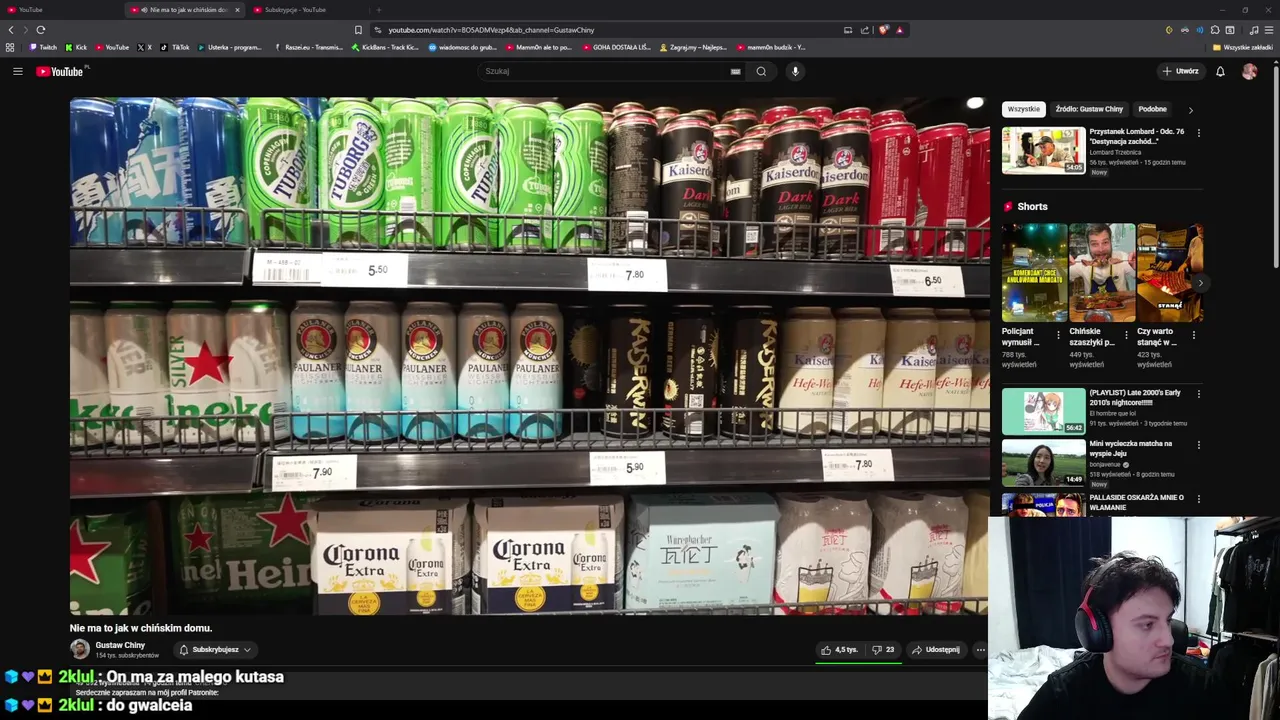Click the magnifier search button
The height and width of the screenshot is (720, 1280).
pos(761,71)
